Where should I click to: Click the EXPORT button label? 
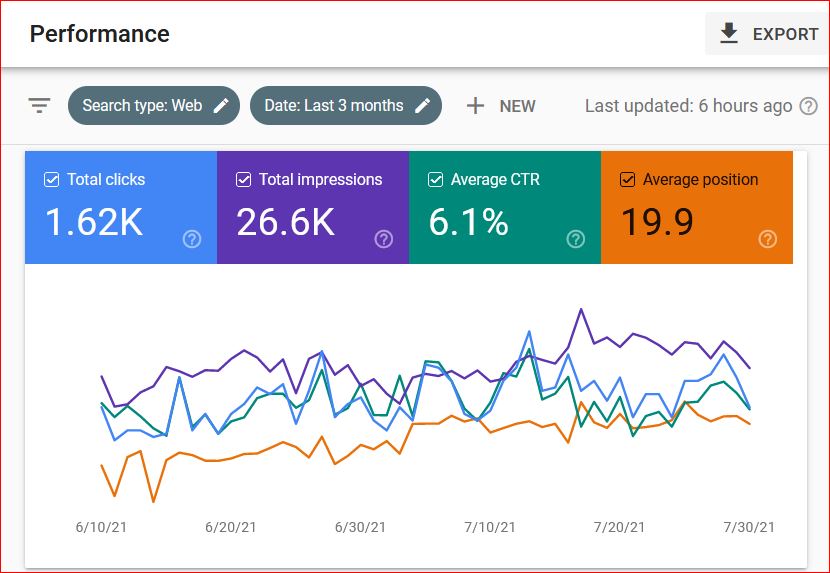(785, 34)
